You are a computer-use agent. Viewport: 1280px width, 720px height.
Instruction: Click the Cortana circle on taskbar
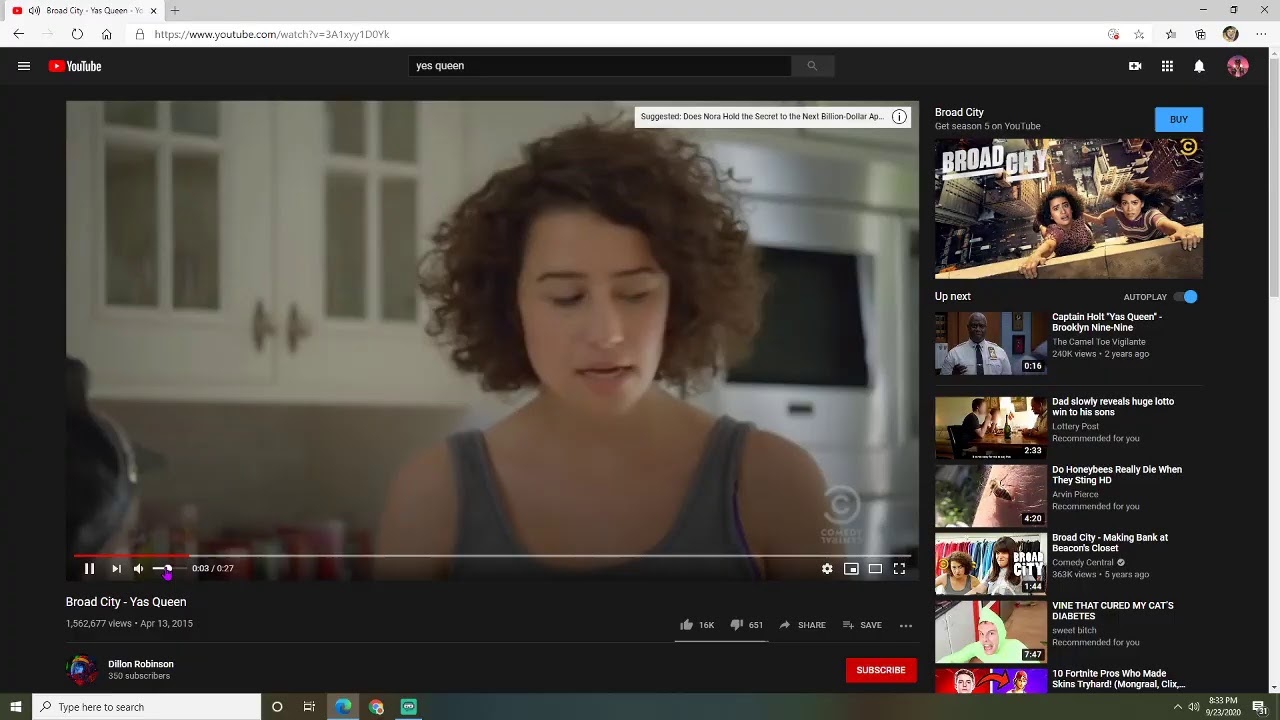coord(277,707)
